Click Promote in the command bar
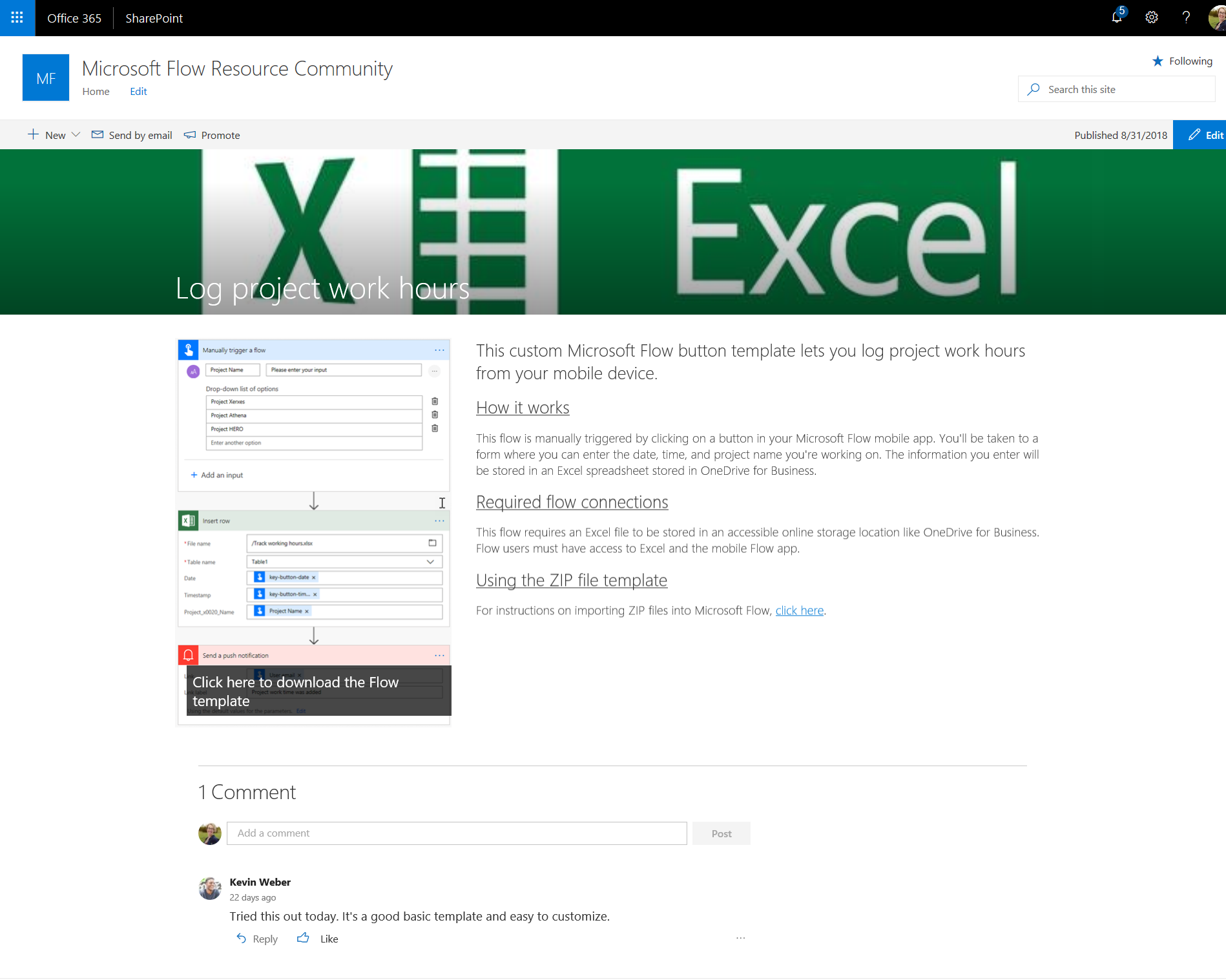The height and width of the screenshot is (980, 1226). click(212, 135)
